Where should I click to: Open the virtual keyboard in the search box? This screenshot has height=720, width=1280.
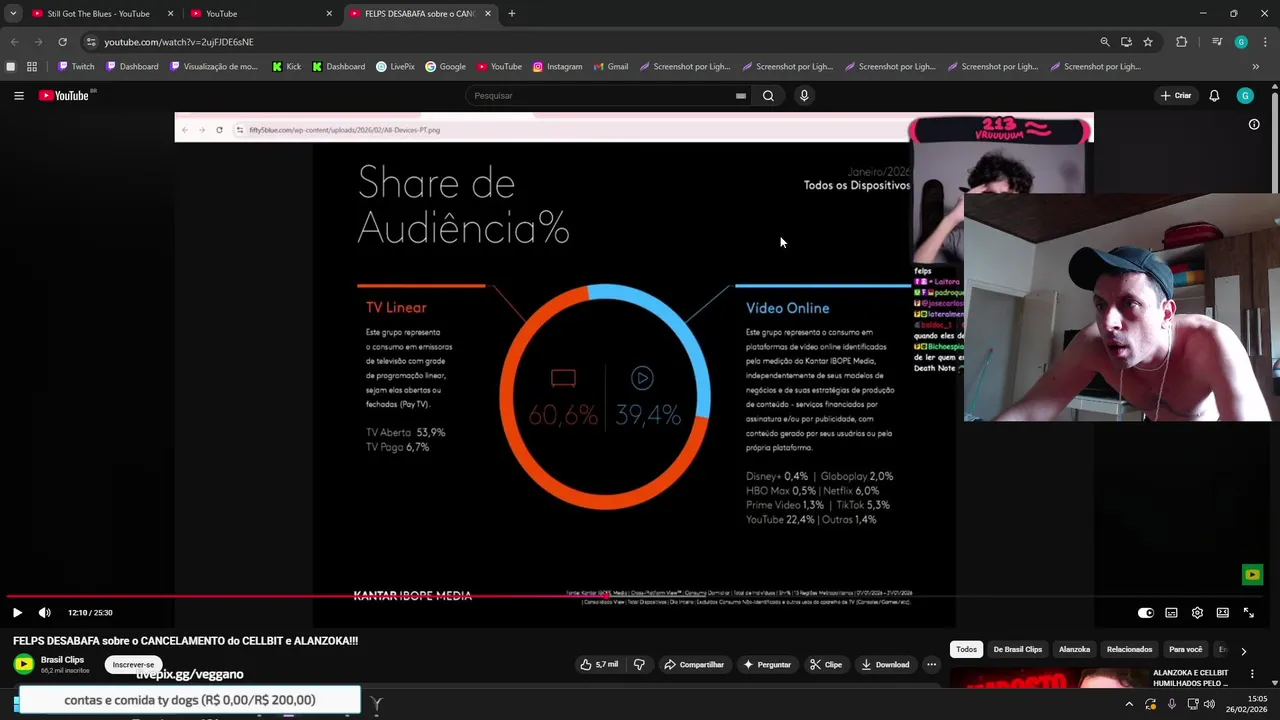click(741, 96)
